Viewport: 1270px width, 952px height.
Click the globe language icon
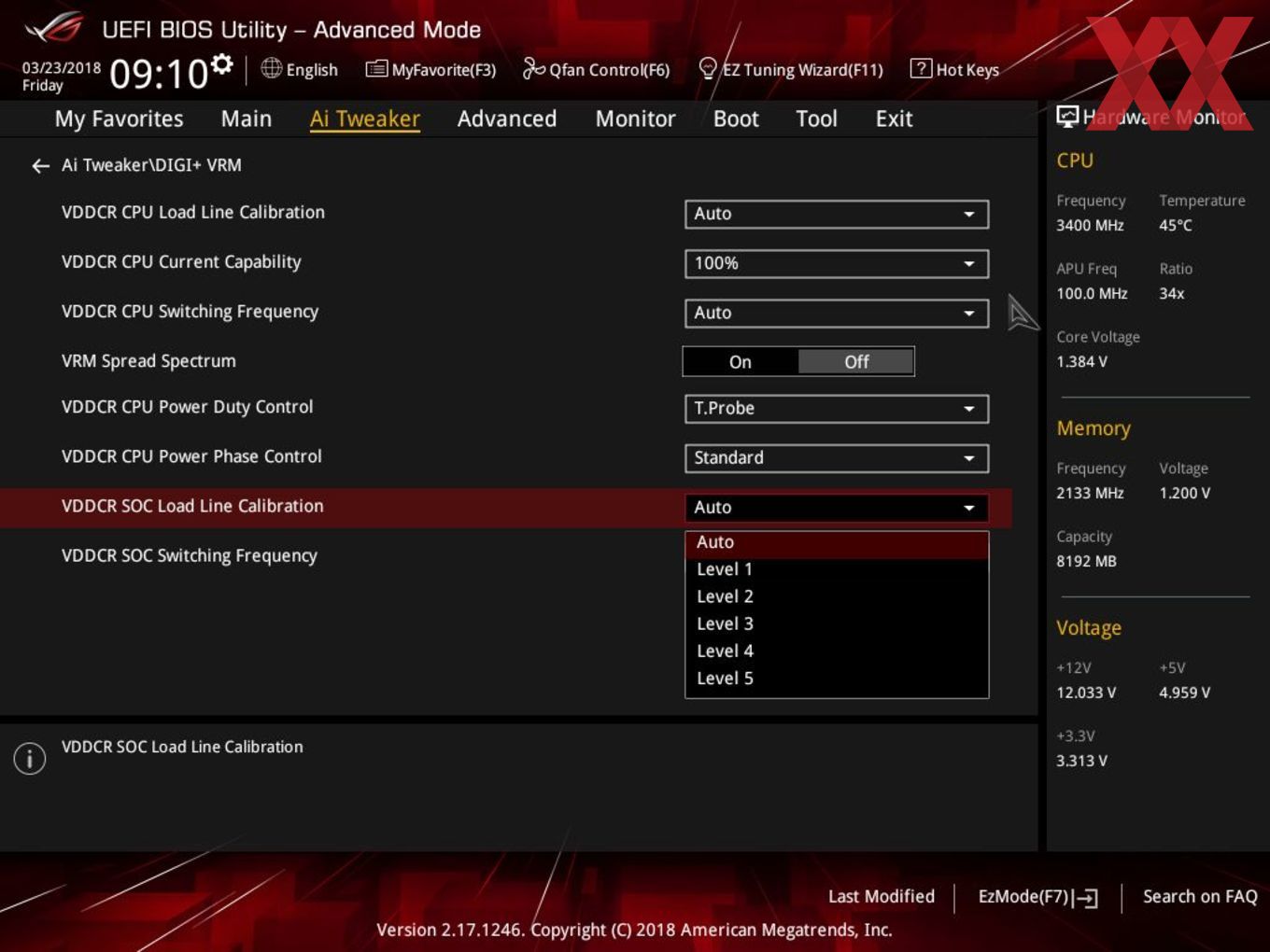click(271, 68)
